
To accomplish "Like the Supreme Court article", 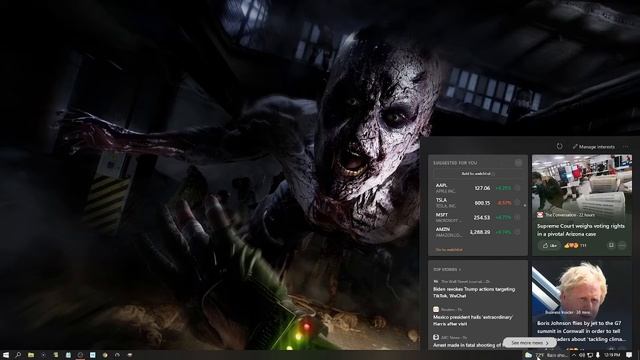I will click(549, 245).
